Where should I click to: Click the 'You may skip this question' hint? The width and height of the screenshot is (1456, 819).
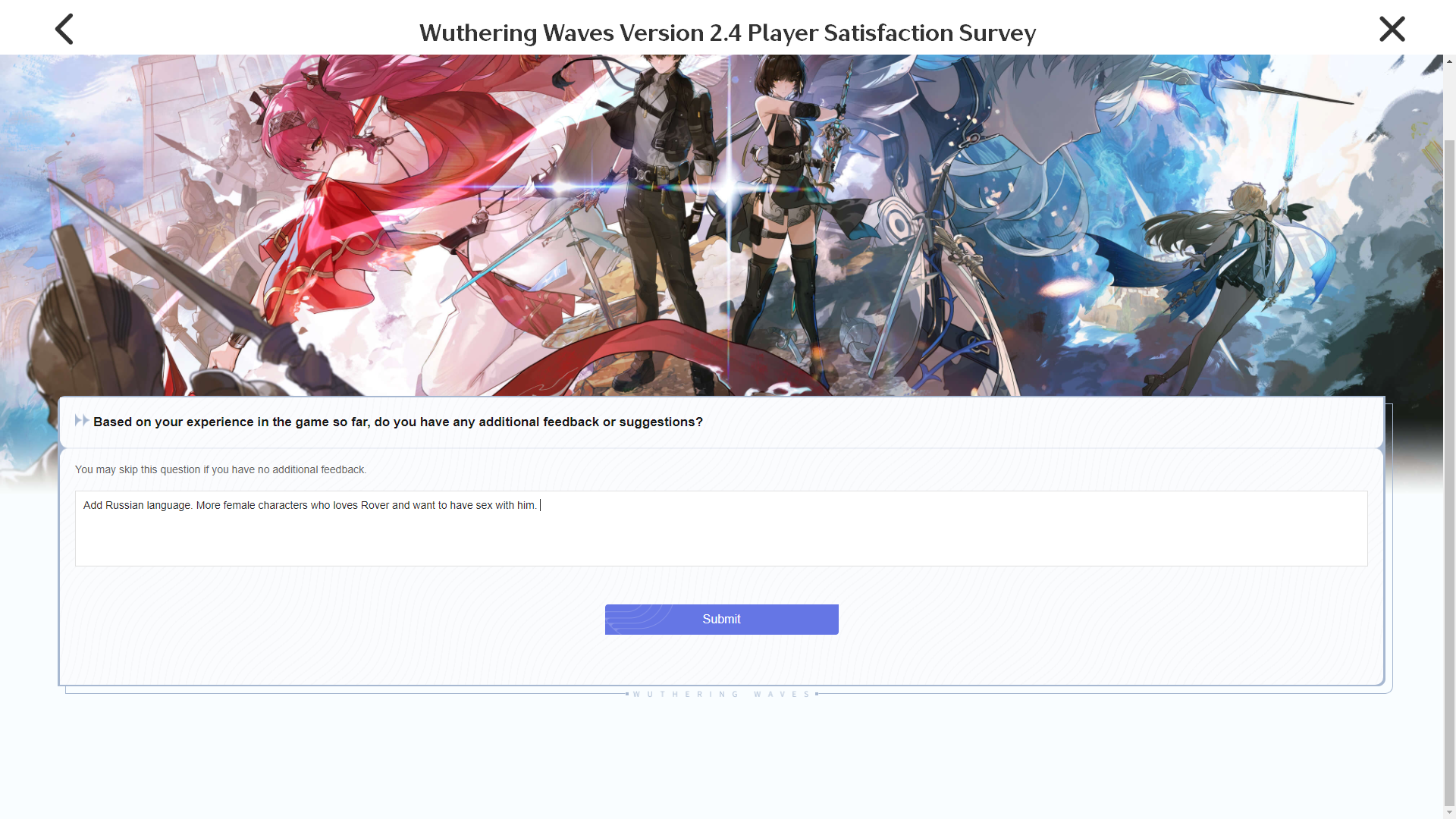(x=221, y=469)
